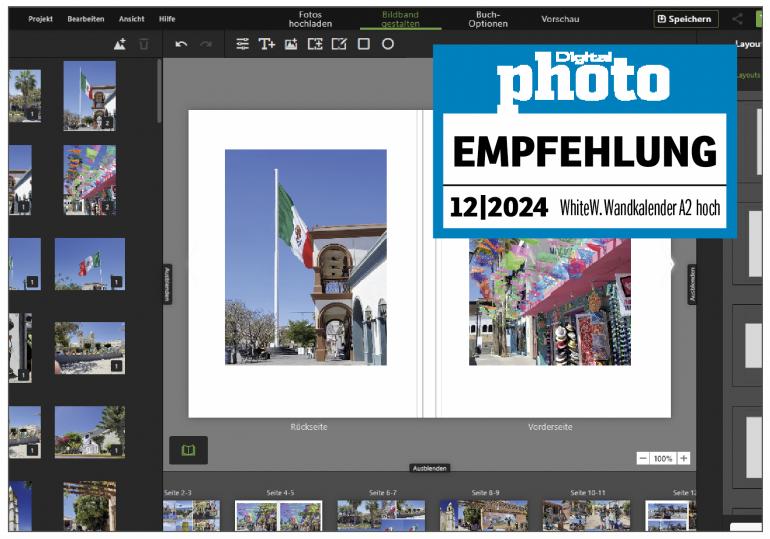
Task: Go to next spread arrow right of page
Action: 672,264
